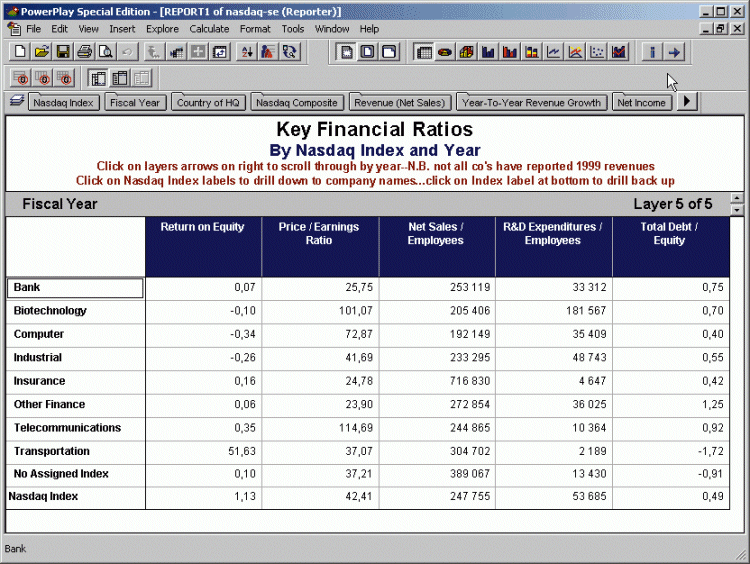This screenshot has width=750, height=564.
Task: Switch to scatter chart display
Action: (x=596, y=52)
